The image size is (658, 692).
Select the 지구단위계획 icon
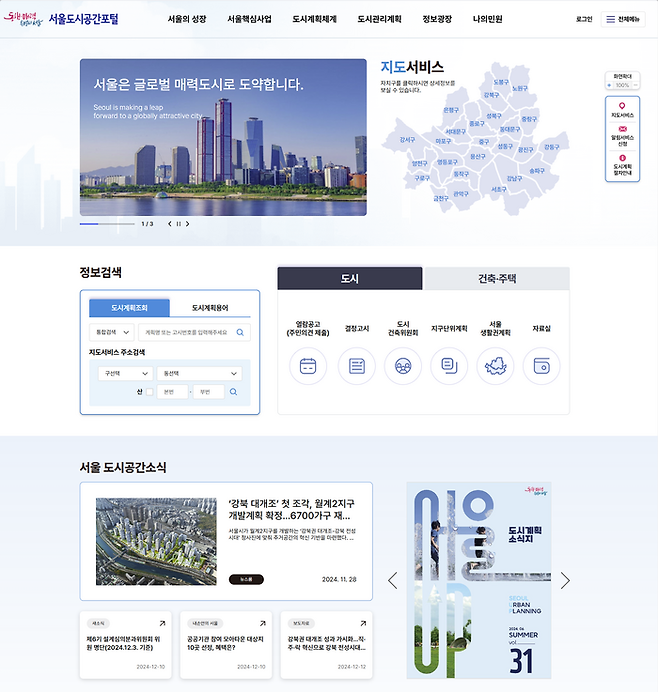(x=449, y=366)
